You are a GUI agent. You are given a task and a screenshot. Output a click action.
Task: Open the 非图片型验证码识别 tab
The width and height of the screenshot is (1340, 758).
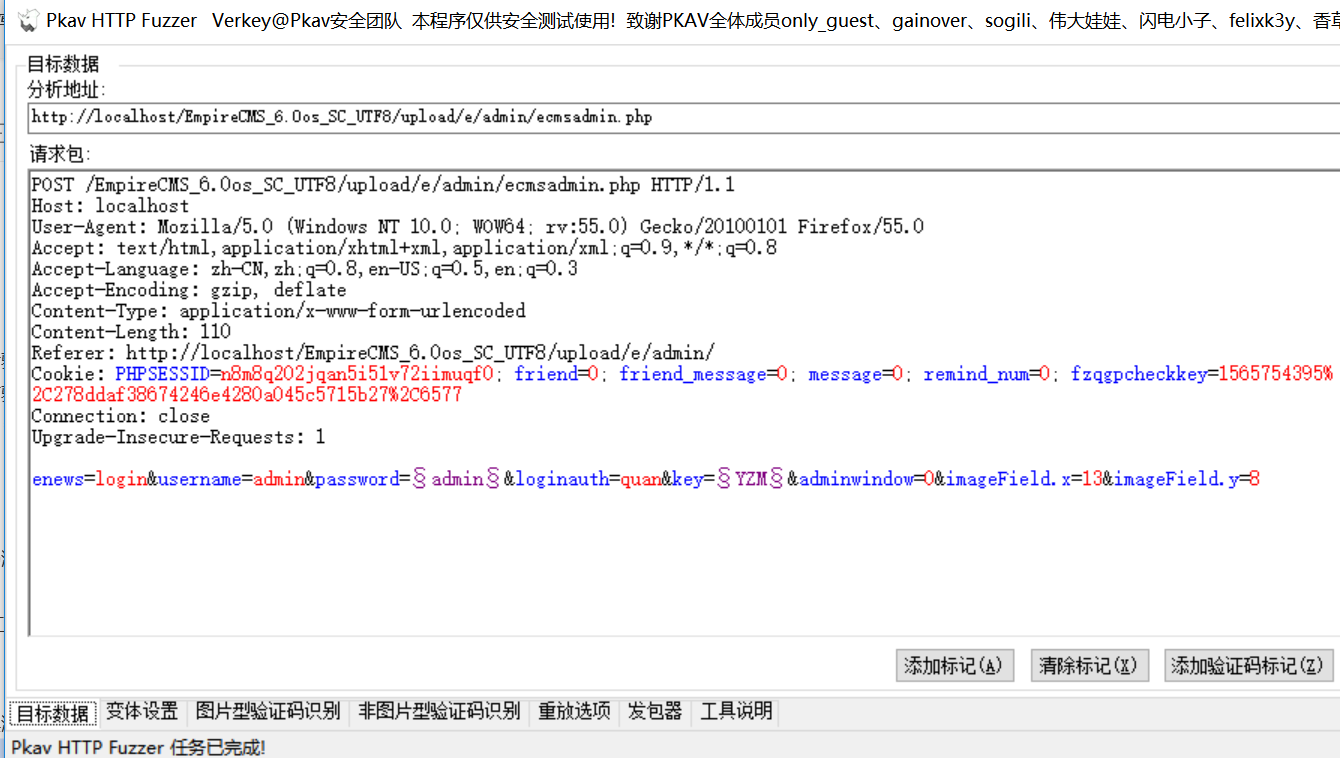pos(439,712)
